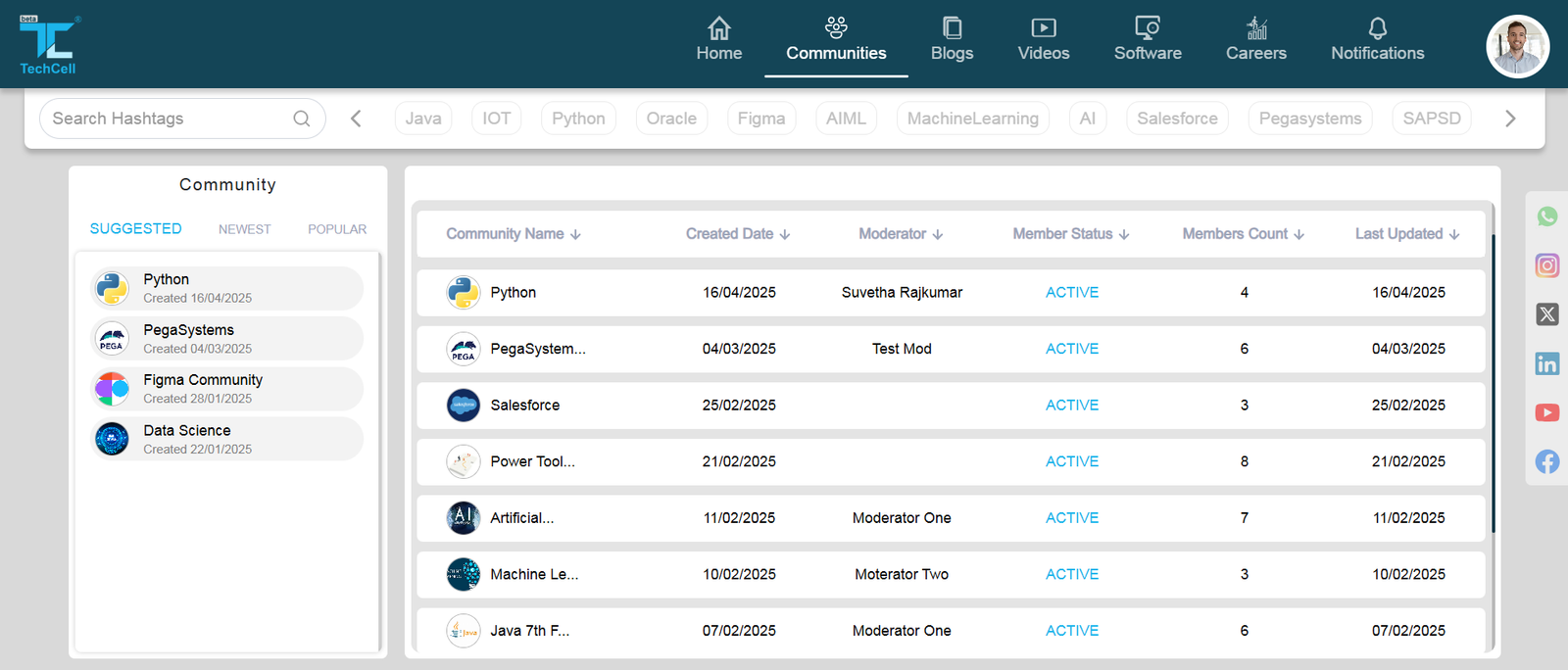Open the LinkedIn social icon
This screenshot has height=670, width=1568.
[1546, 363]
